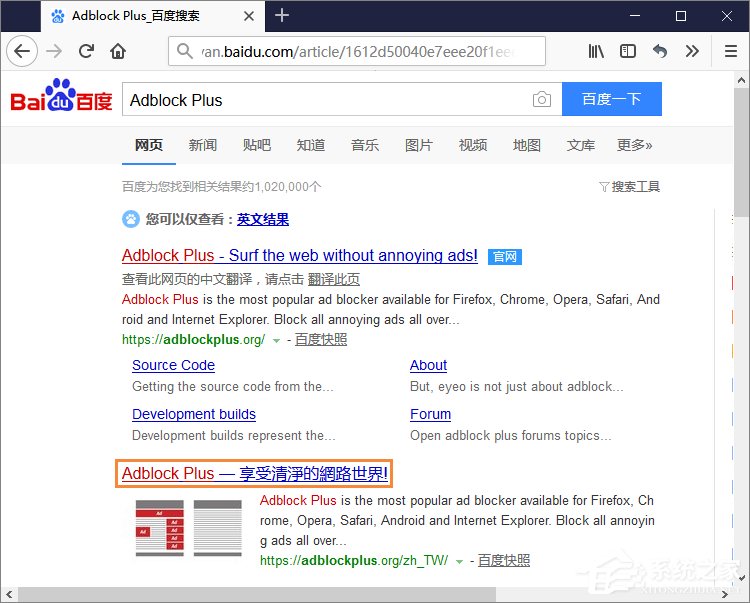Close the Adblock Plus_百度搜索 tab

tap(249, 16)
